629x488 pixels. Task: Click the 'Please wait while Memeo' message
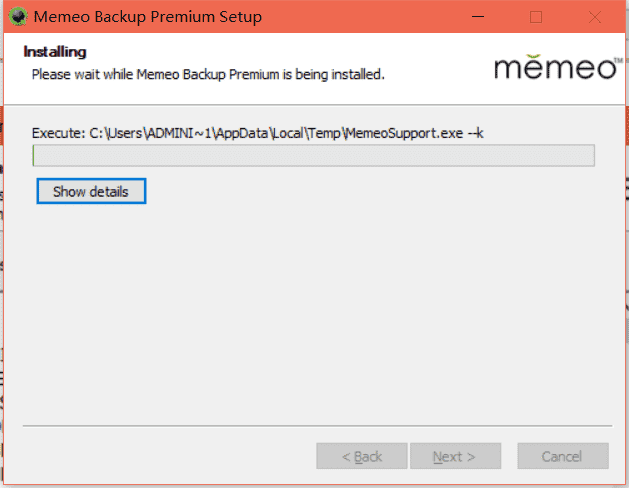click(x=208, y=74)
